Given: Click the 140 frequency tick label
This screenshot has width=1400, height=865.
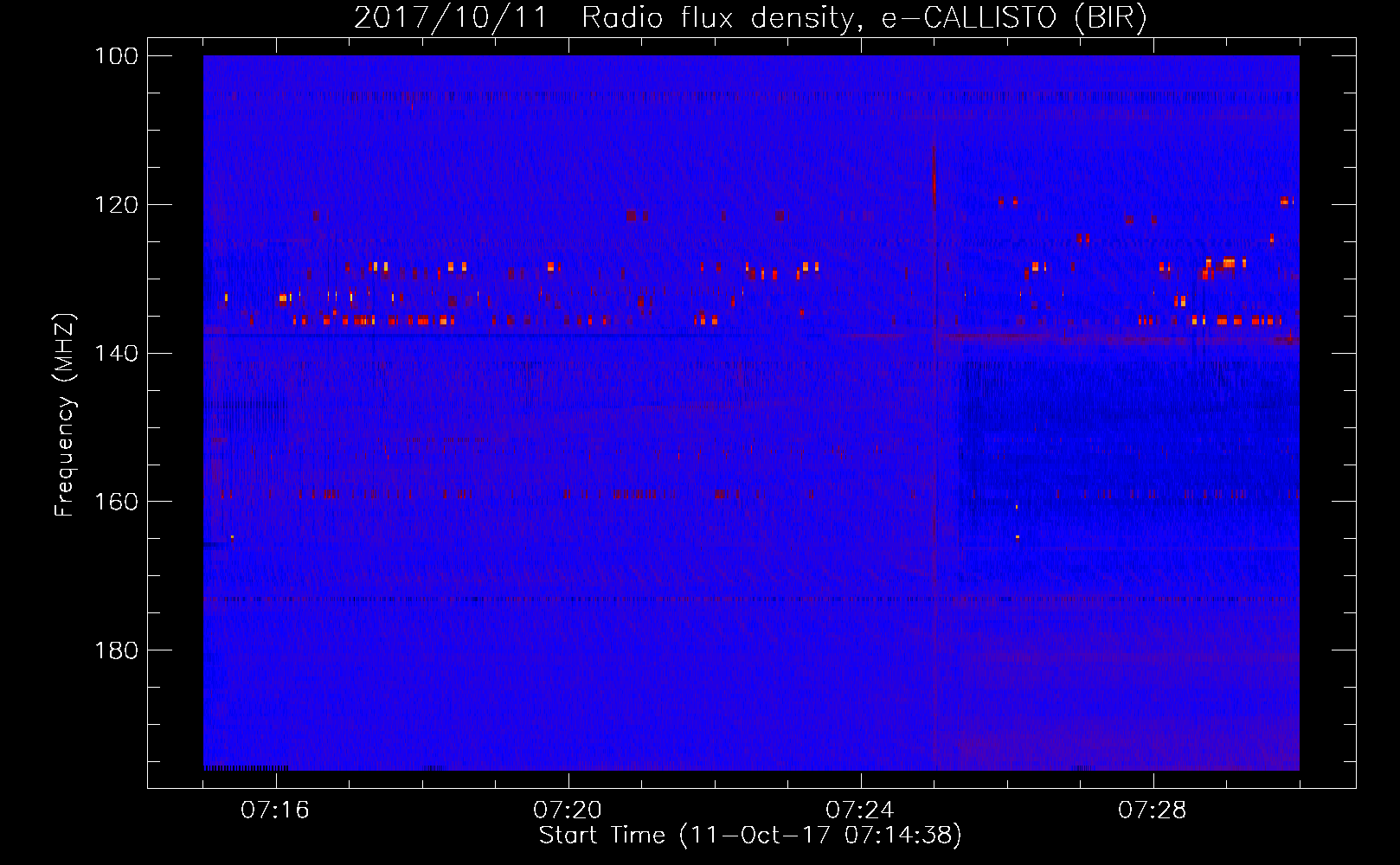Looking at the screenshot, I should (116, 354).
